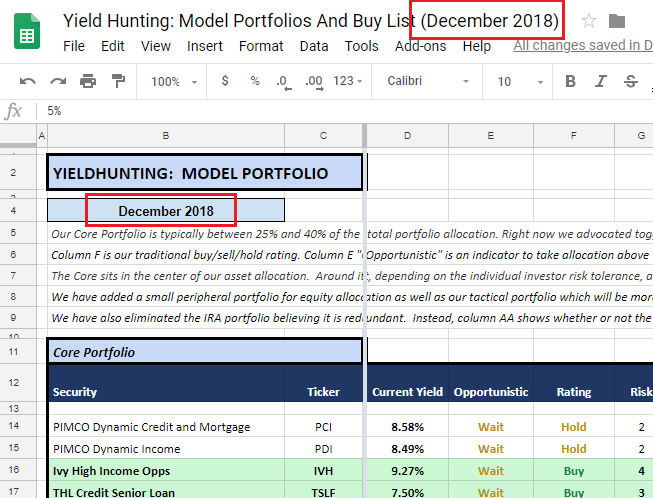The height and width of the screenshot is (498, 653).
Task: Click the Current Yield header cell
Action: tap(407, 383)
